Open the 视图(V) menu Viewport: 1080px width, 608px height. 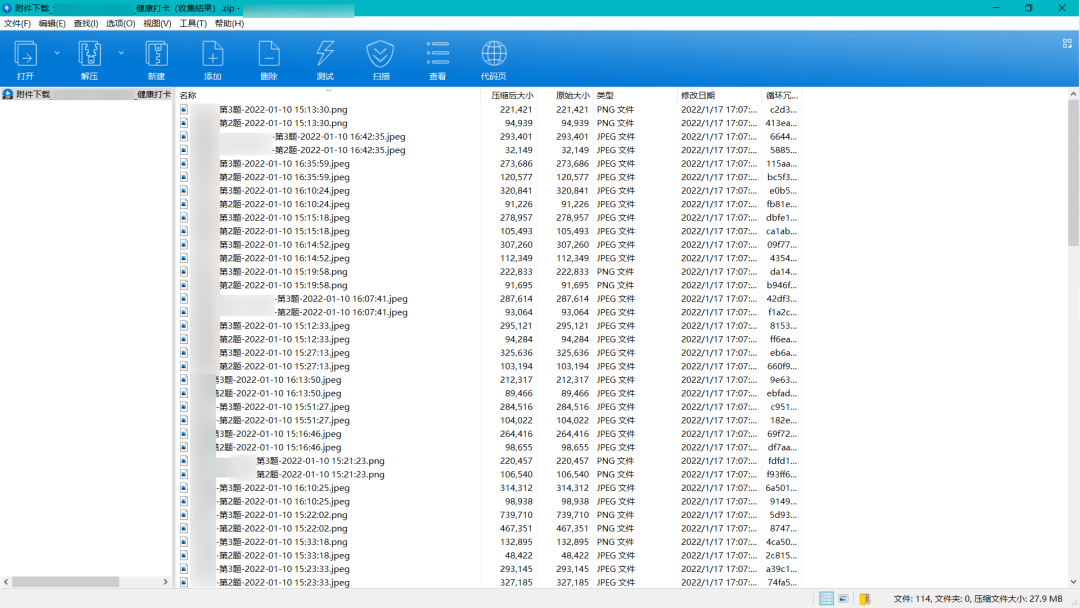click(x=156, y=23)
